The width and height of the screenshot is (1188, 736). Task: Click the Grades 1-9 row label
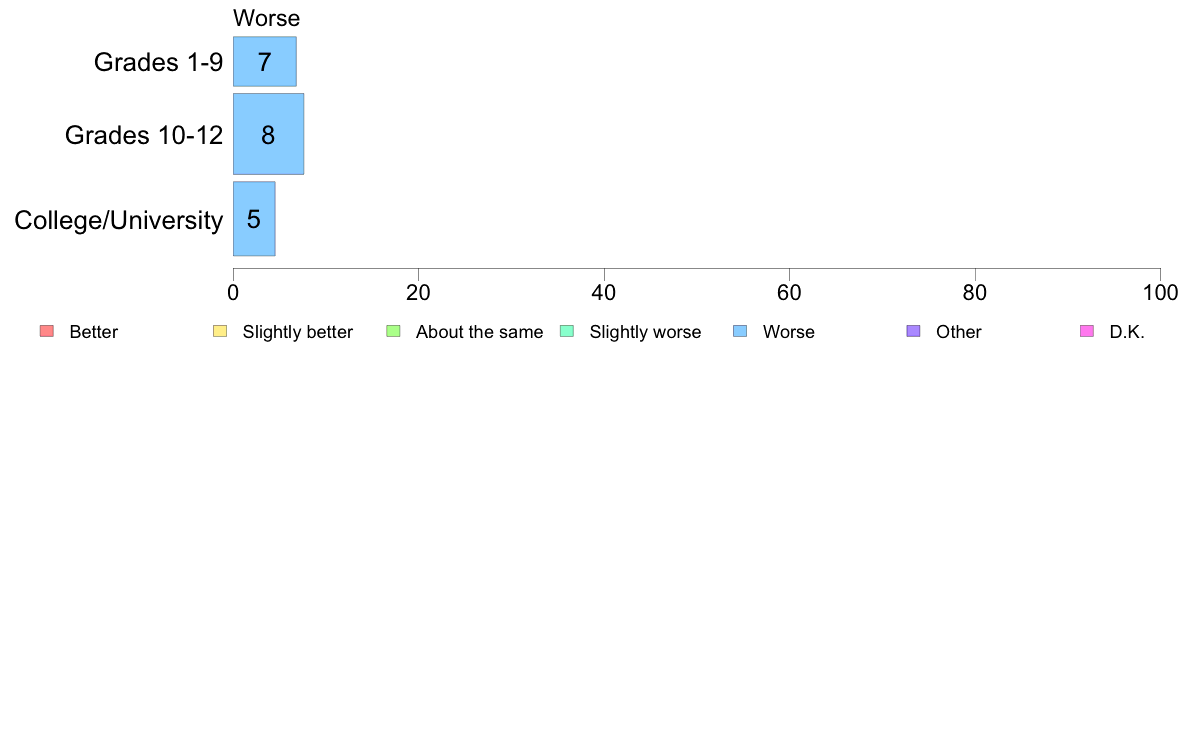(x=158, y=62)
